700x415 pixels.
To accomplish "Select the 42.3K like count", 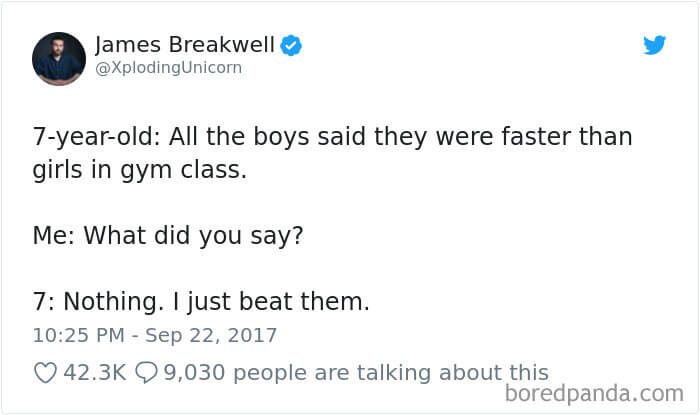I will coord(95,373).
